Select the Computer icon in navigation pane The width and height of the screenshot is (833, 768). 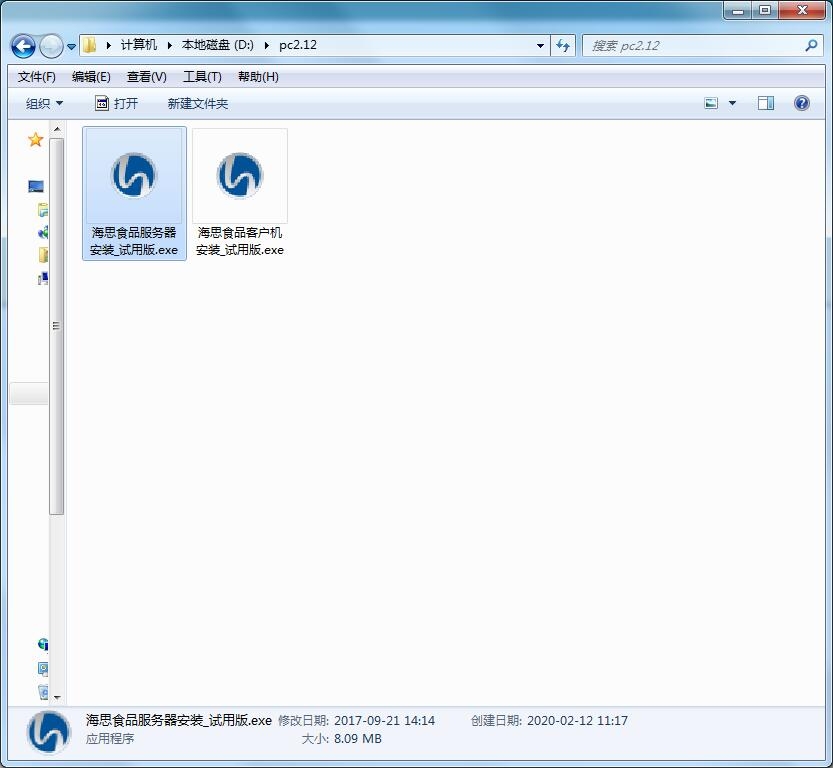[x=43, y=278]
